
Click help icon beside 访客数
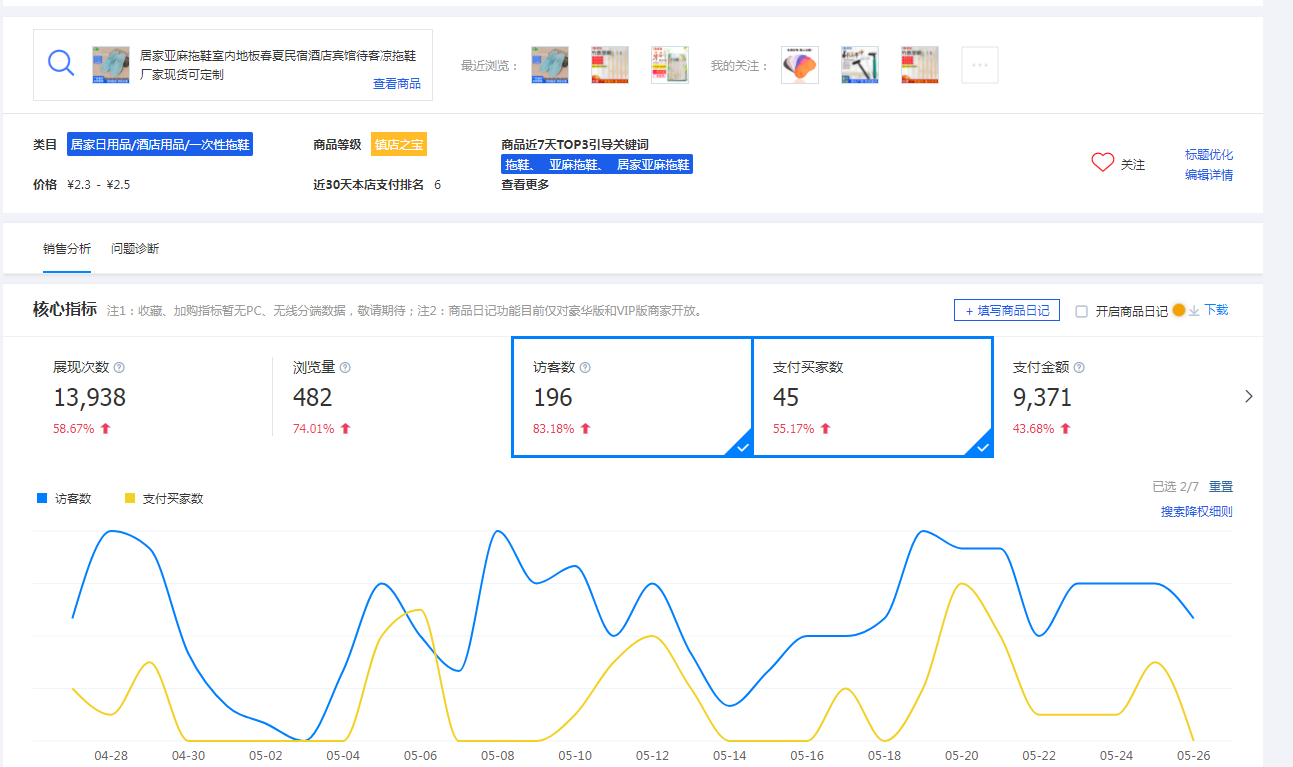tap(585, 368)
